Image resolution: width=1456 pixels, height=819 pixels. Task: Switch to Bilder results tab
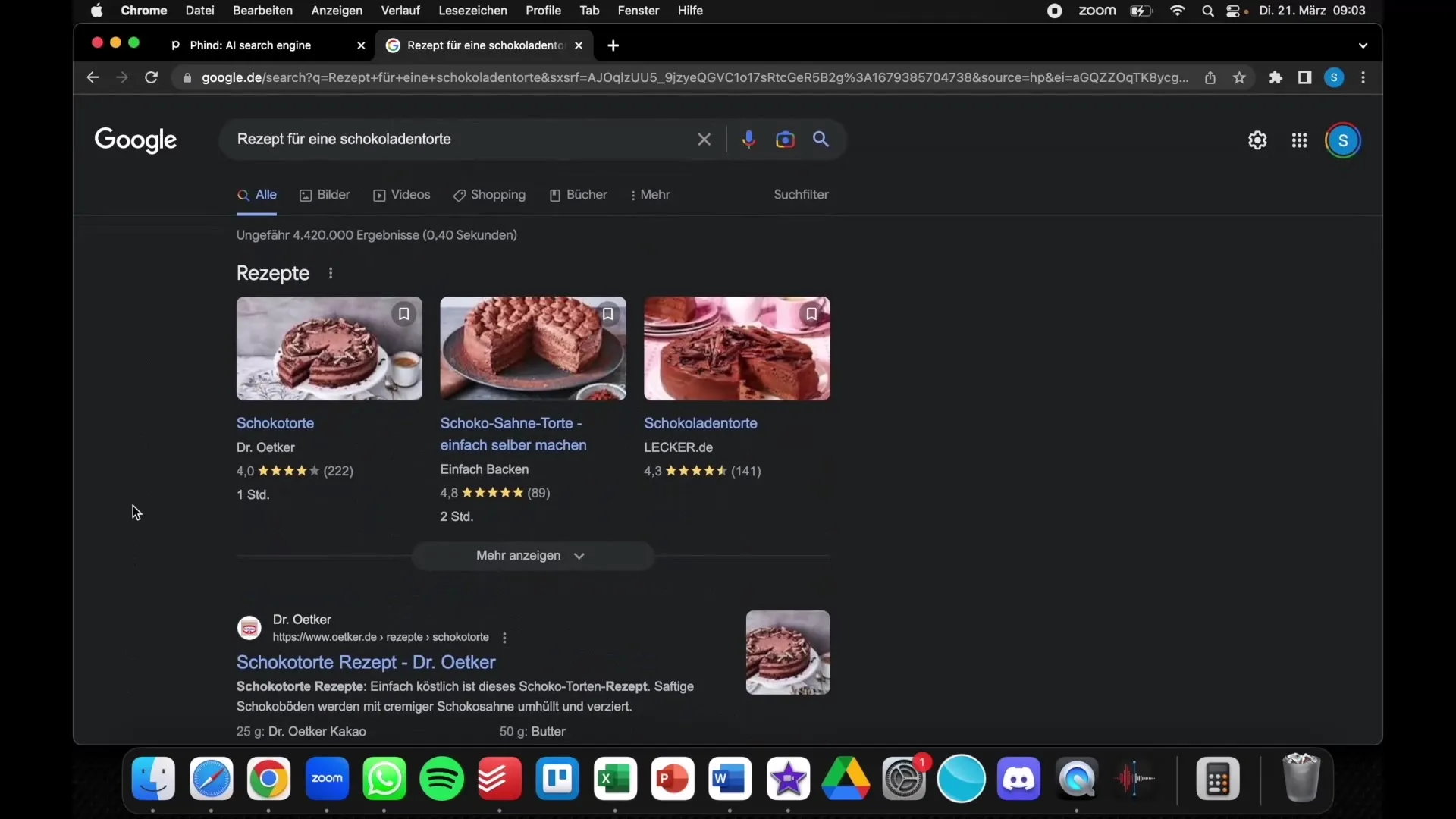(325, 195)
